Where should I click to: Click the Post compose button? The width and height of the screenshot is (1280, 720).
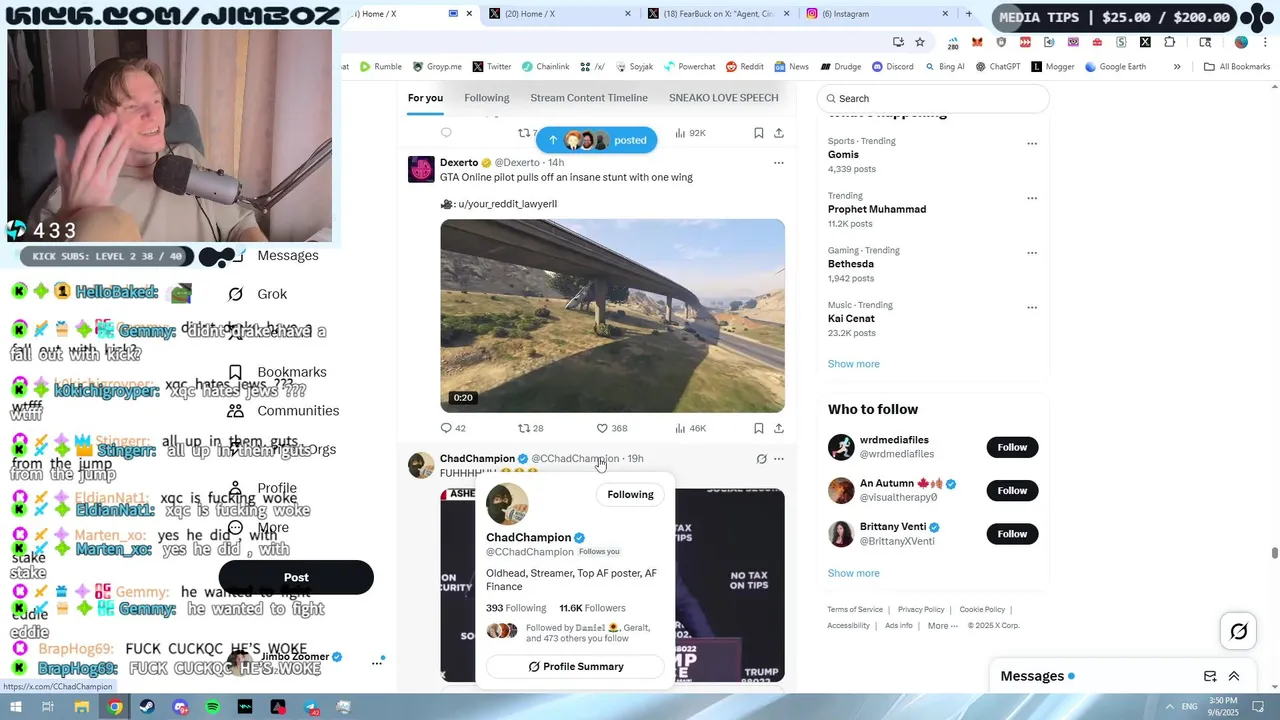pos(296,577)
